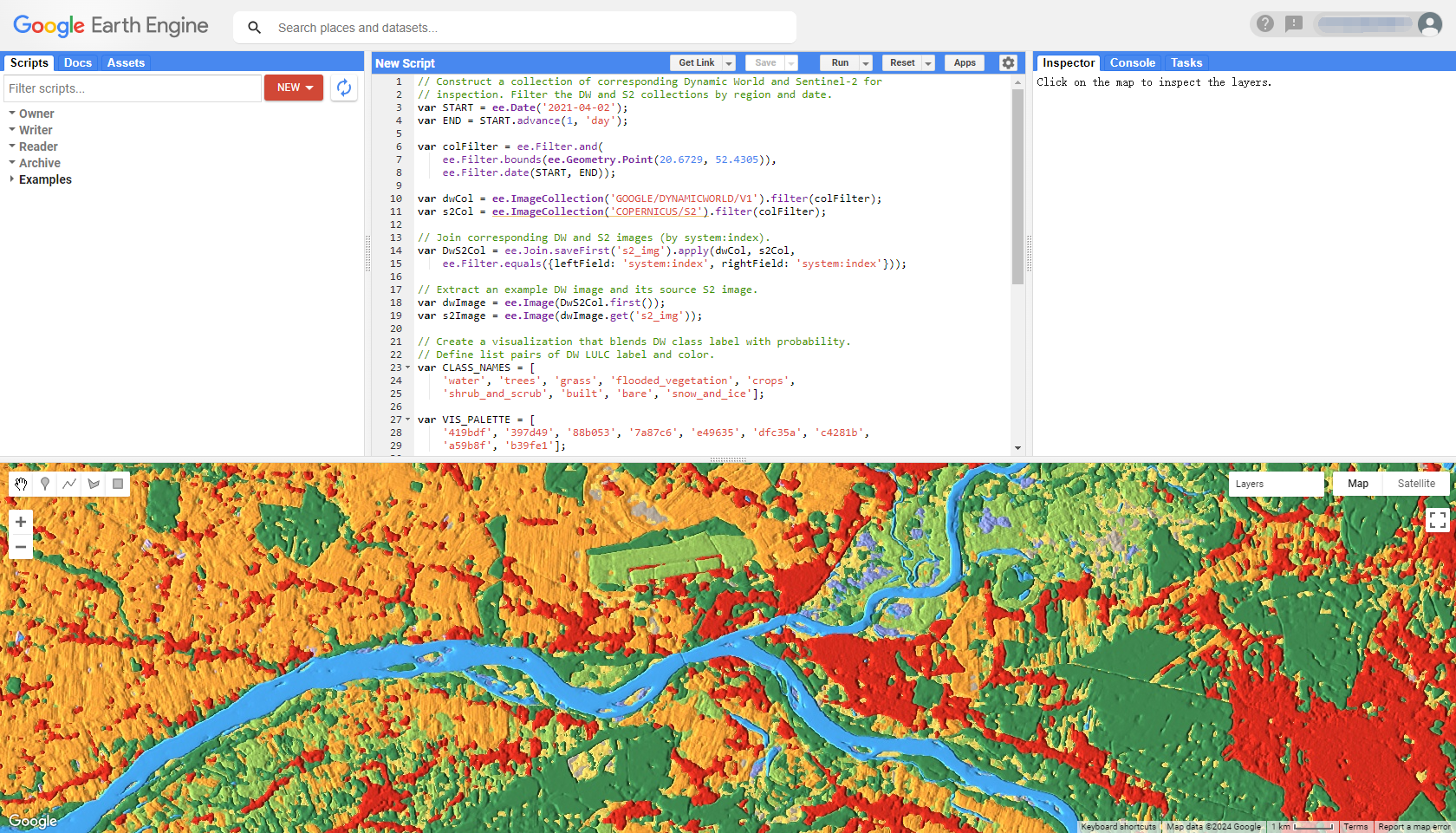Select the add marker tool

click(45, 484)
